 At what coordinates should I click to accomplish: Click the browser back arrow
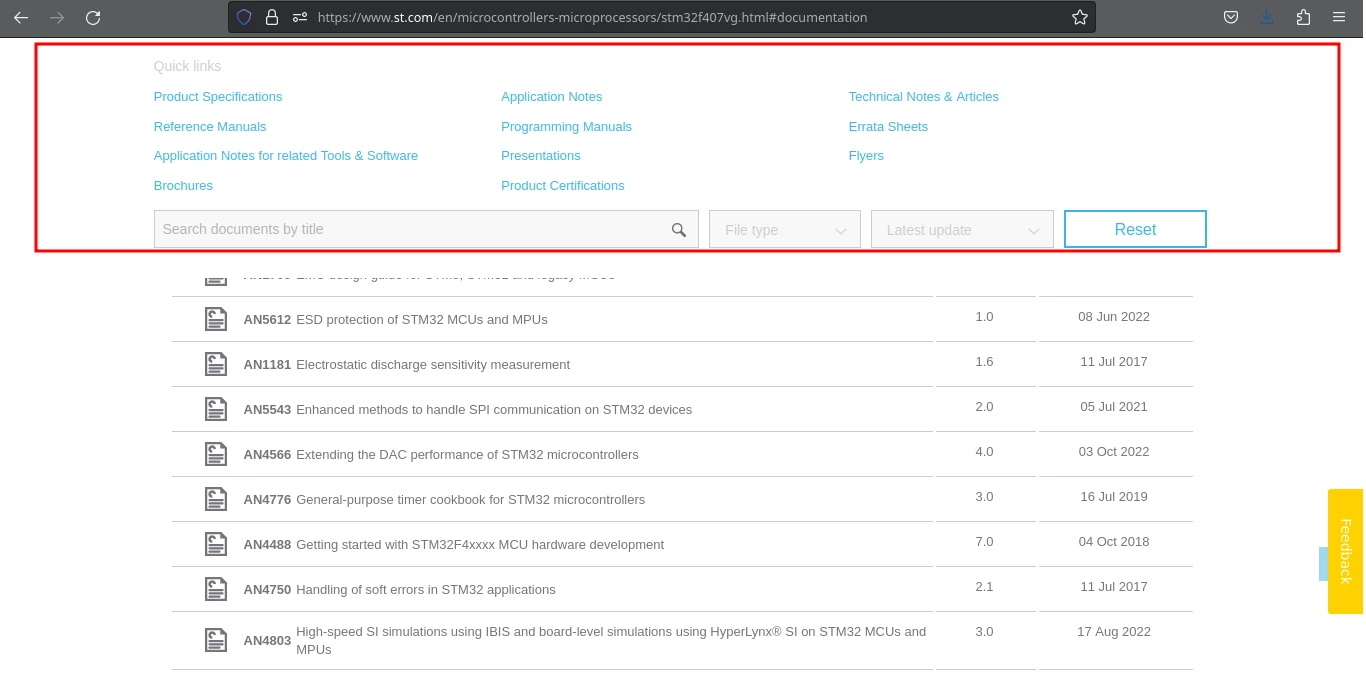pyautogui.click(x=21, y=17)
